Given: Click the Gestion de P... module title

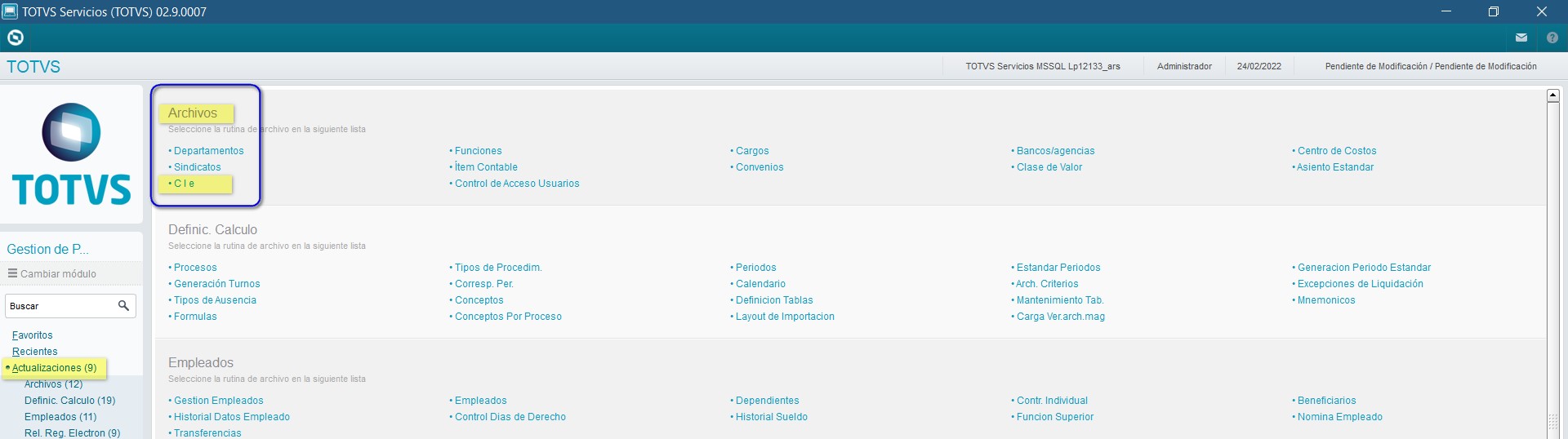Looking at the screenshot, I should (47, 250).
